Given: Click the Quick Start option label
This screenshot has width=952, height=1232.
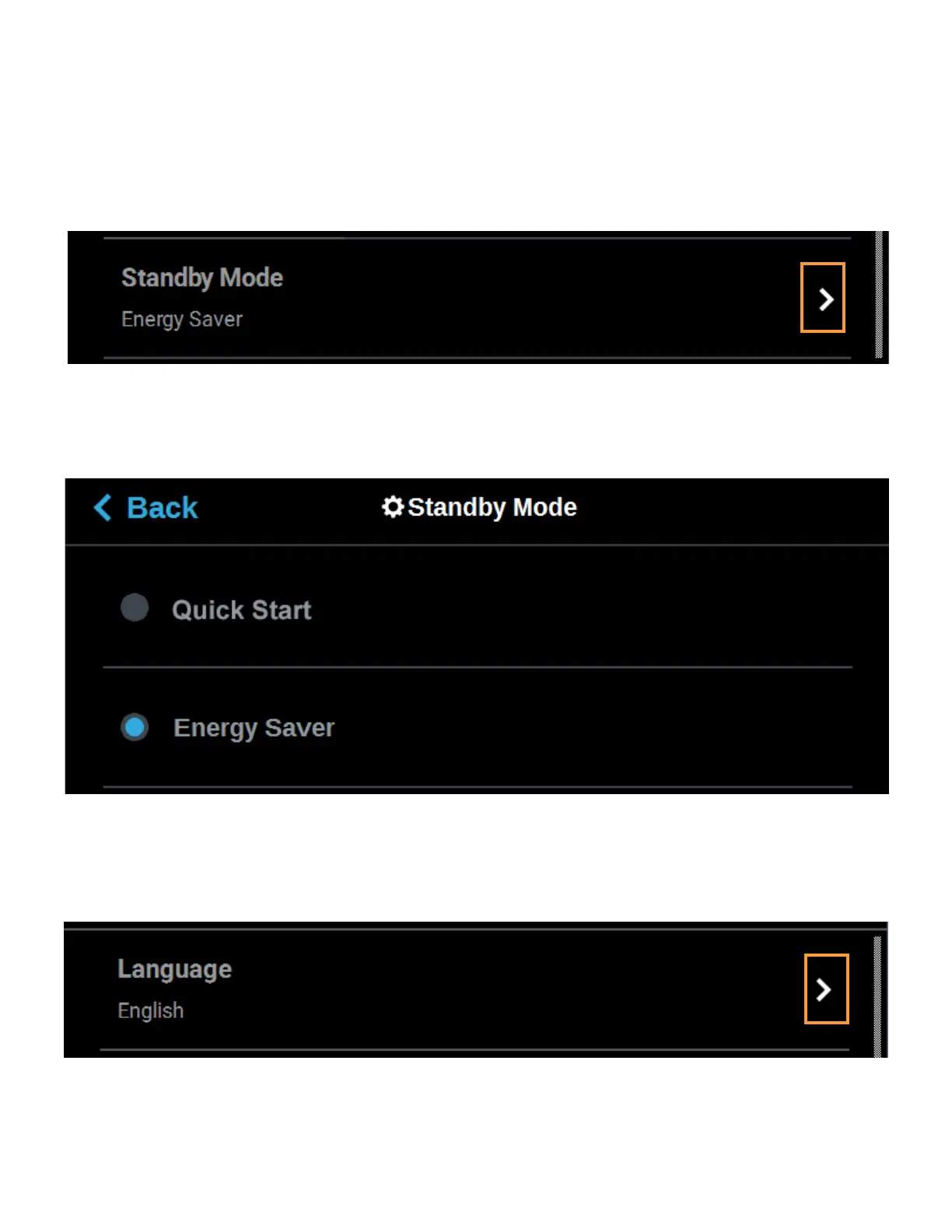Looking at the screenshot, I should pos(241,610).
